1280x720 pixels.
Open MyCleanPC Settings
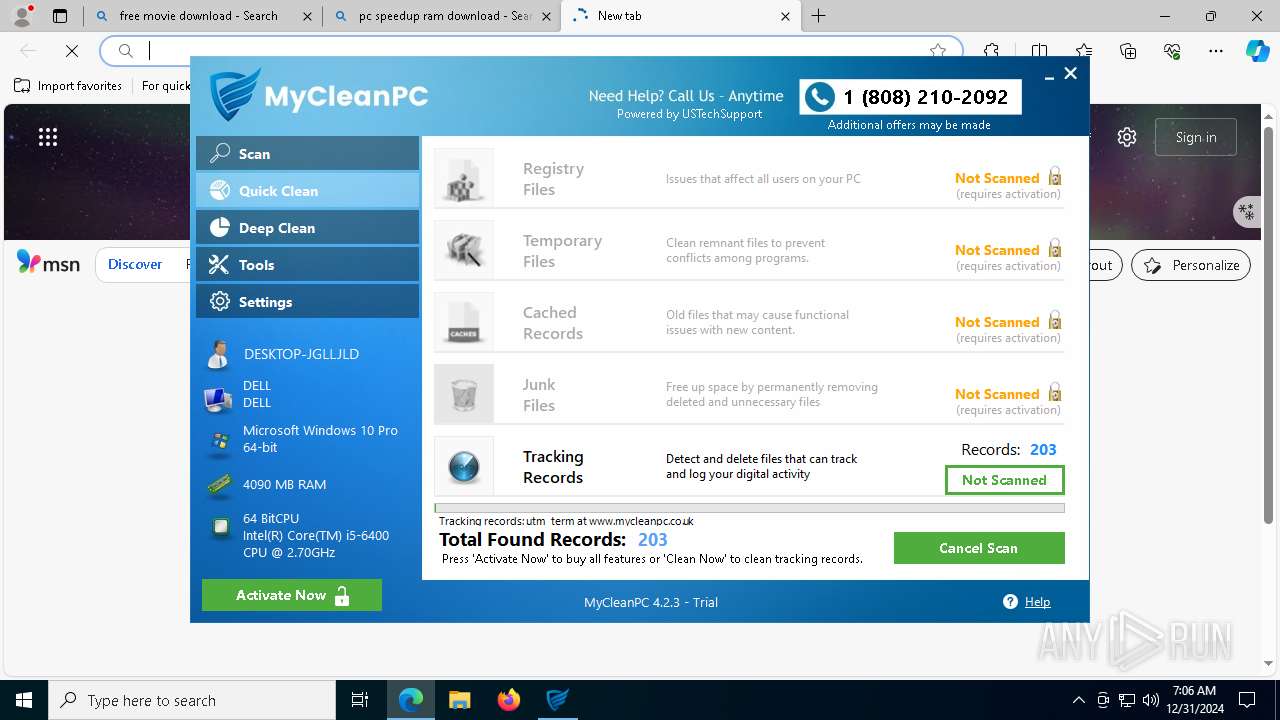coord(308,301)
